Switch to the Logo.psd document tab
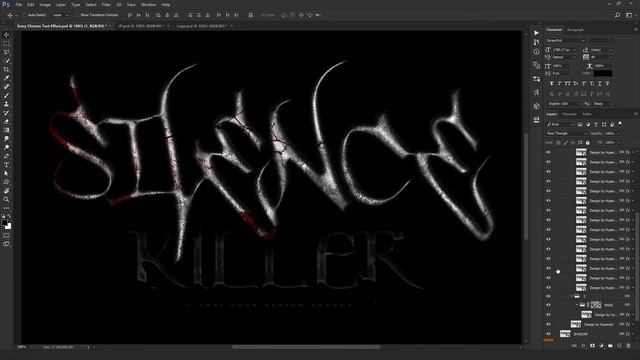640x360 pixels. [202, 26]
